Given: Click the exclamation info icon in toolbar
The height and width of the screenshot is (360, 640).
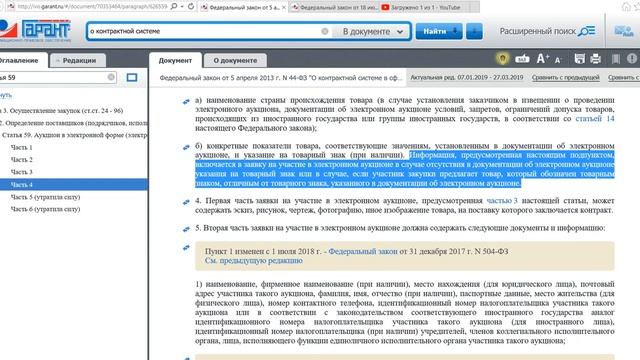Looking at the screenshot, I should coord(632,59).
